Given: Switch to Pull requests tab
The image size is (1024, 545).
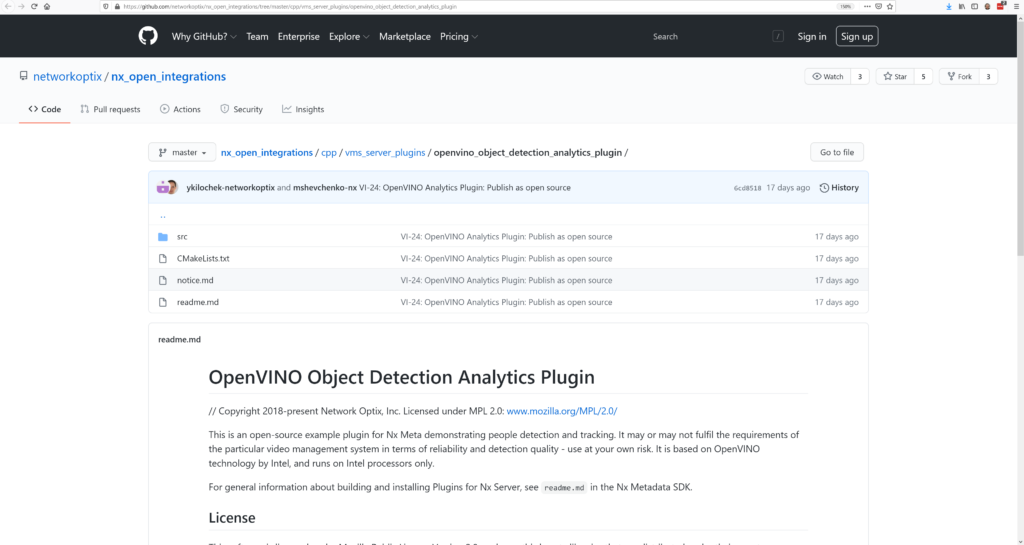Looking at the screenshot, I should 110,109.
